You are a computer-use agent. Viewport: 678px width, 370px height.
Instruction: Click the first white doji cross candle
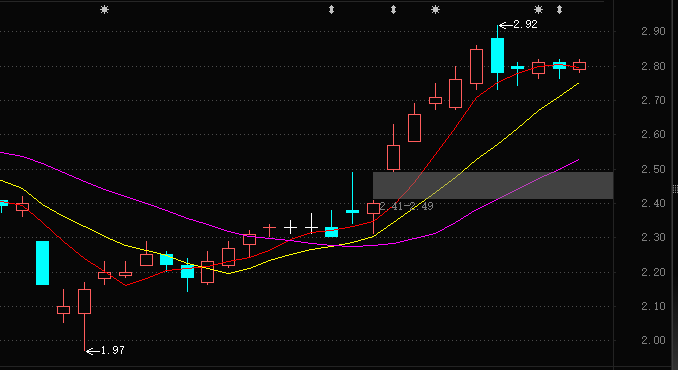click(x=290, y=226)
